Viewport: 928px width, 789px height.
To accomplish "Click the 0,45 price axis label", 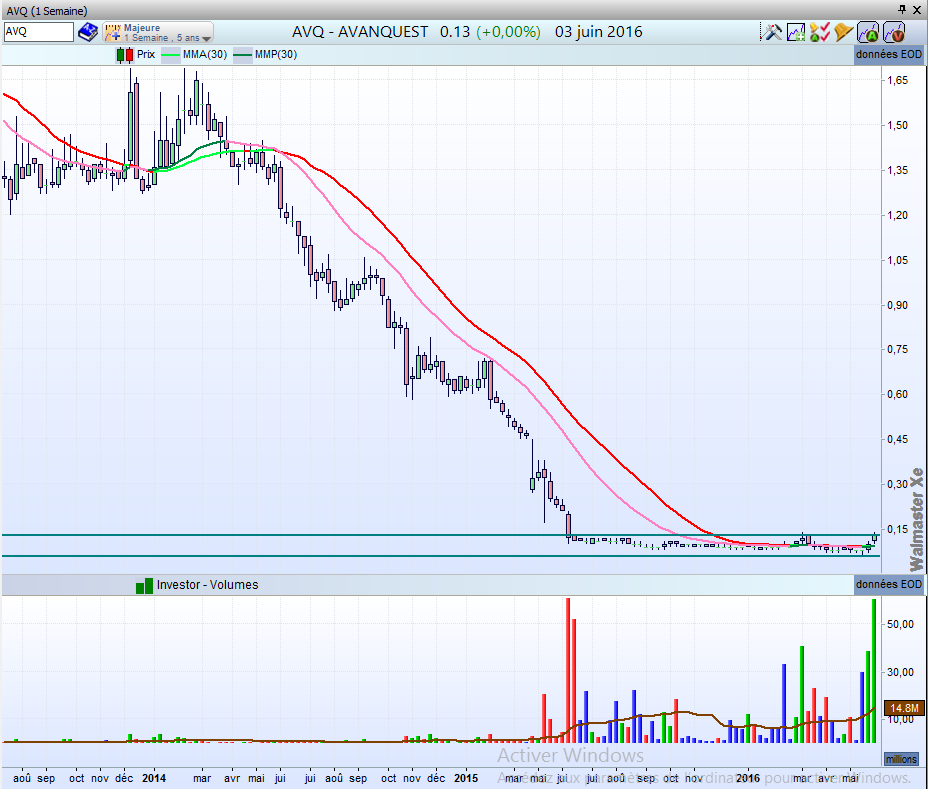I will pyautogui.click(x=897, y=440).
